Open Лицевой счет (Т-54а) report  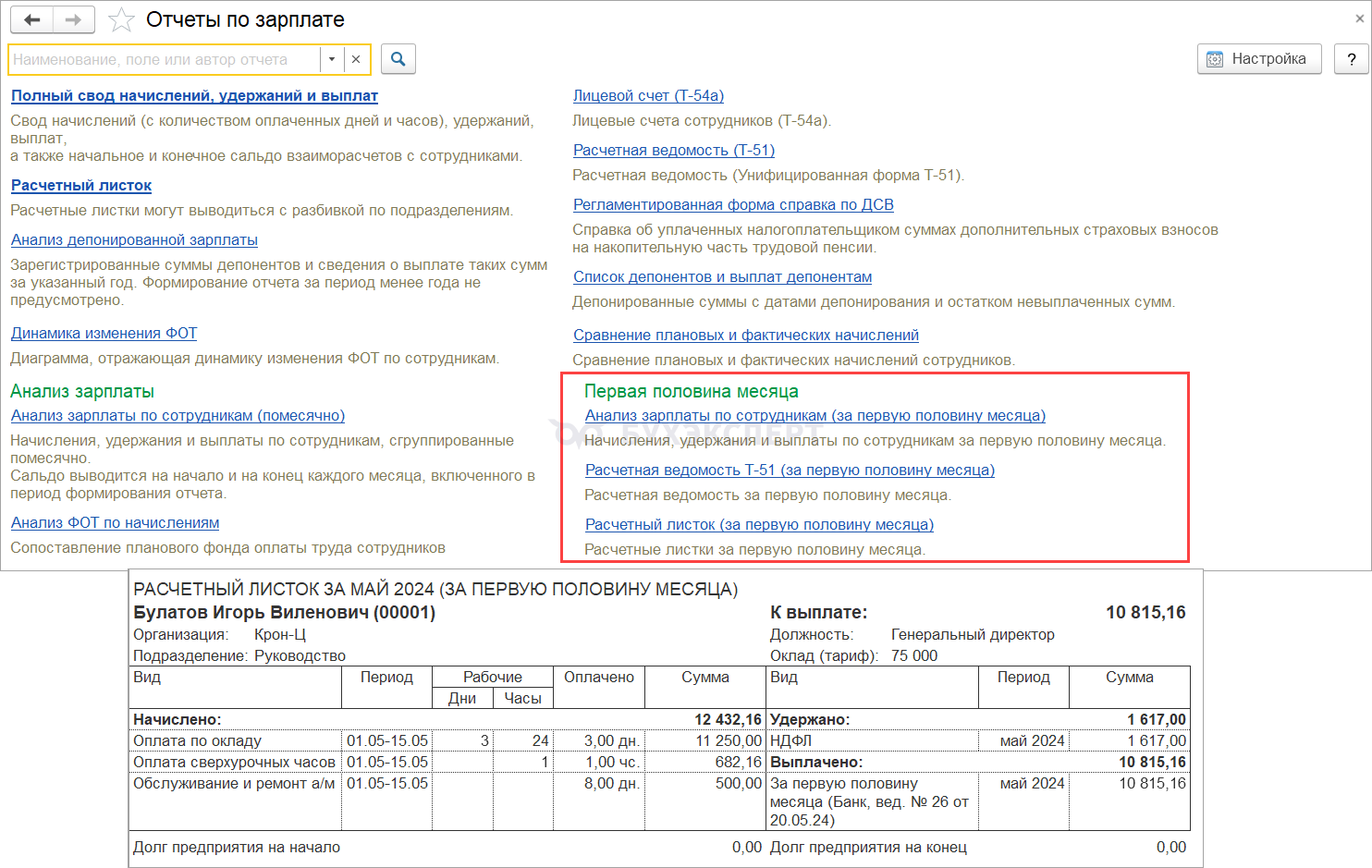coord(648,95)
